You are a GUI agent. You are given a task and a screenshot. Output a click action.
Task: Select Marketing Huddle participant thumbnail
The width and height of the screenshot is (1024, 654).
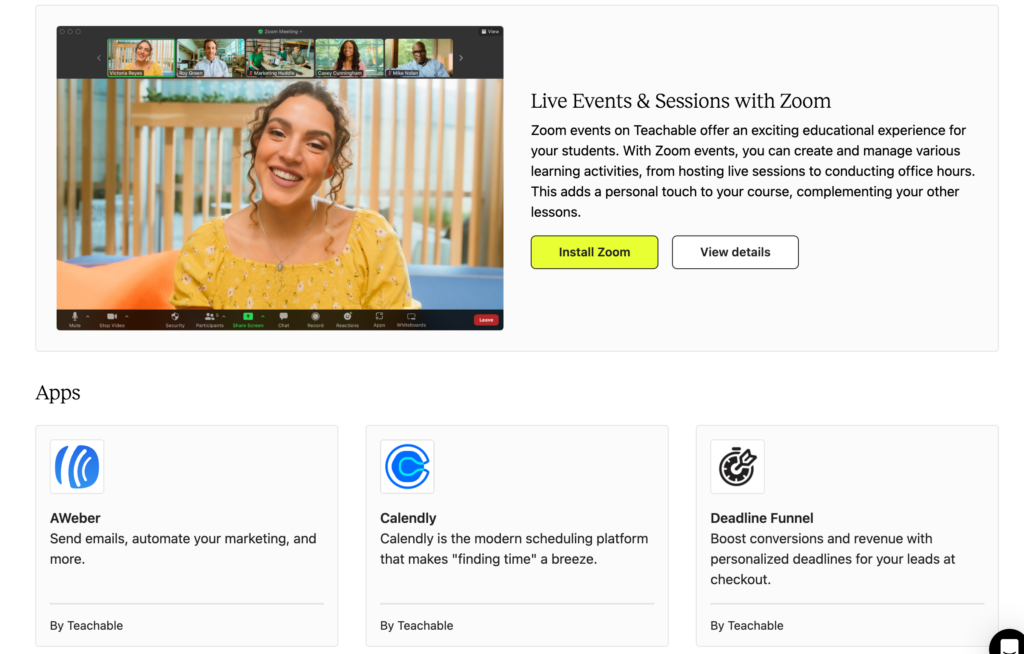[280, 58]
